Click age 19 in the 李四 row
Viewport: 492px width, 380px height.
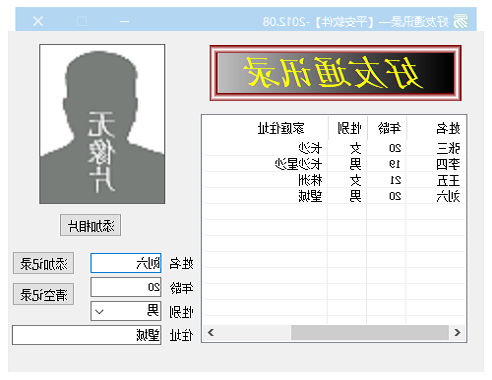[395, 164]
